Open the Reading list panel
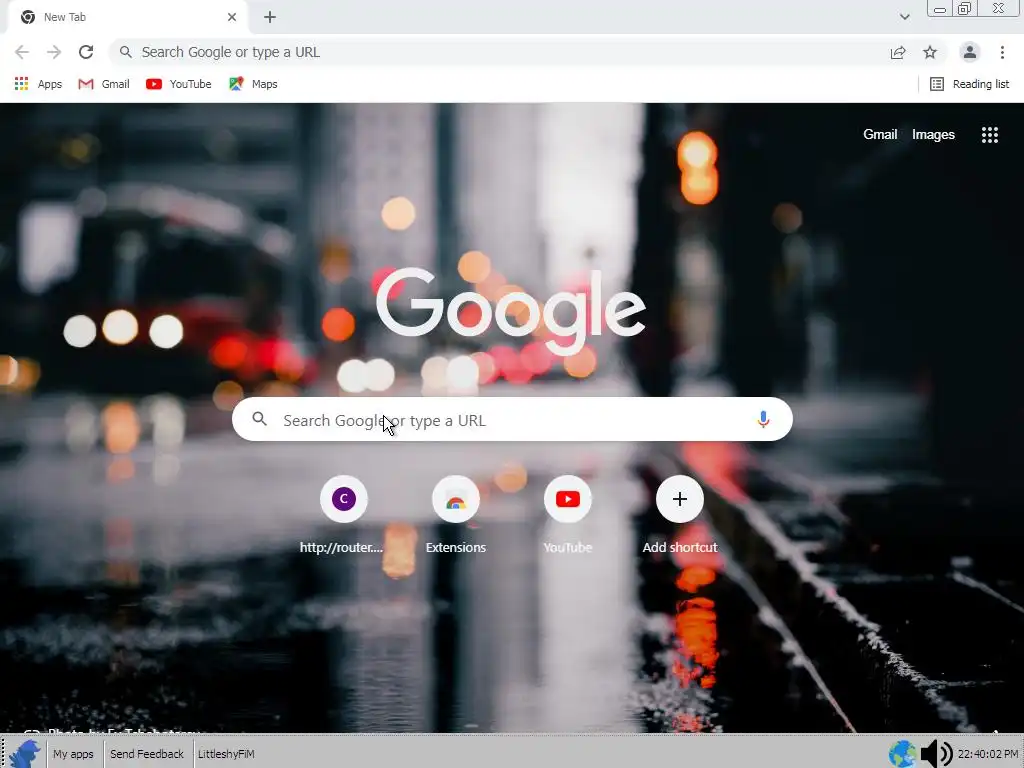This screenshot has height=768, width=1024. [x=969, y=84]
